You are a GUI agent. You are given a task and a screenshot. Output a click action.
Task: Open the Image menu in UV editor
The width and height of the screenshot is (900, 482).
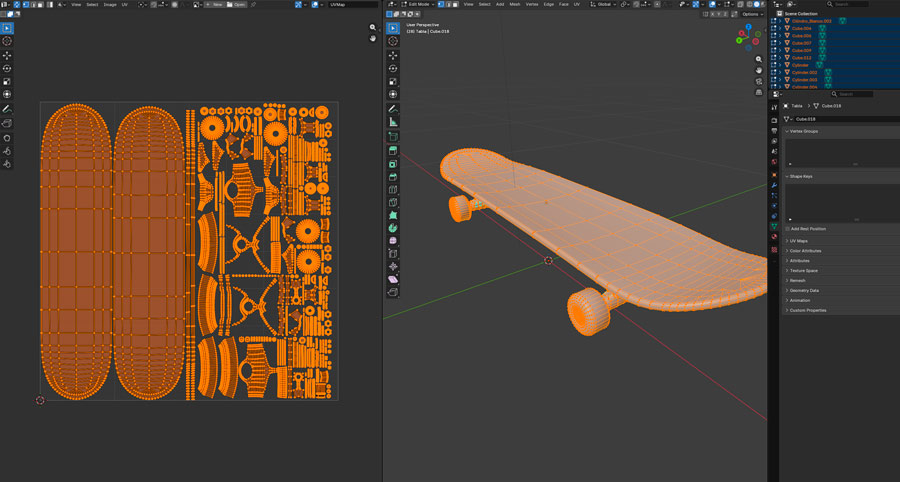[x=110, y=4]
